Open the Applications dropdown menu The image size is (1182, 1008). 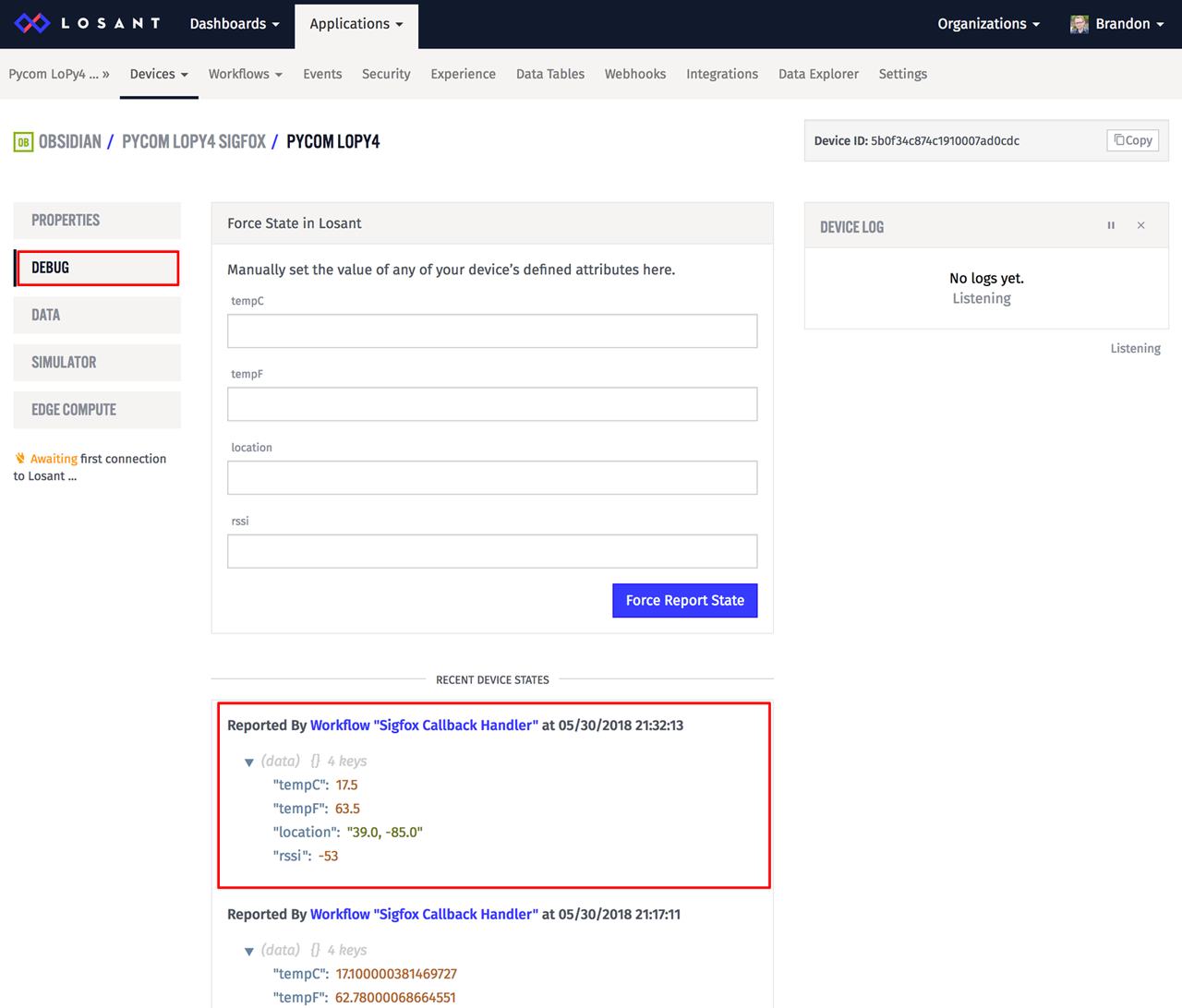tap(356, 25)
